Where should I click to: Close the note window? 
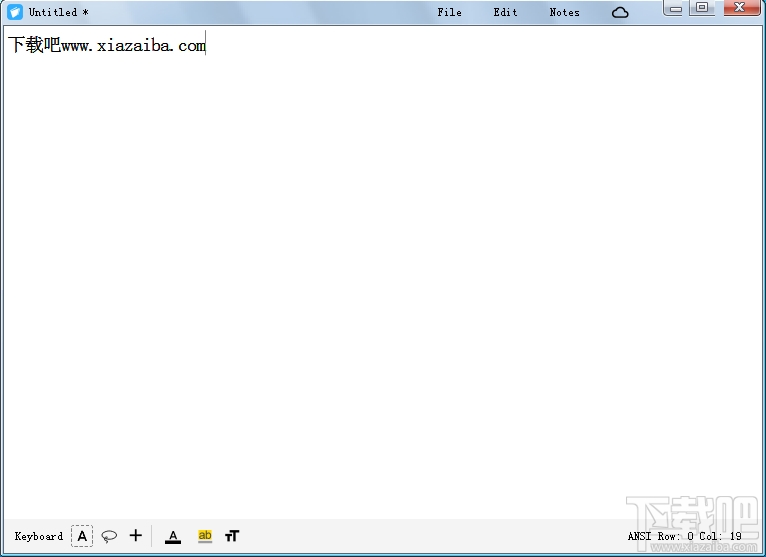pyautogui.click(x=742, y=8)
